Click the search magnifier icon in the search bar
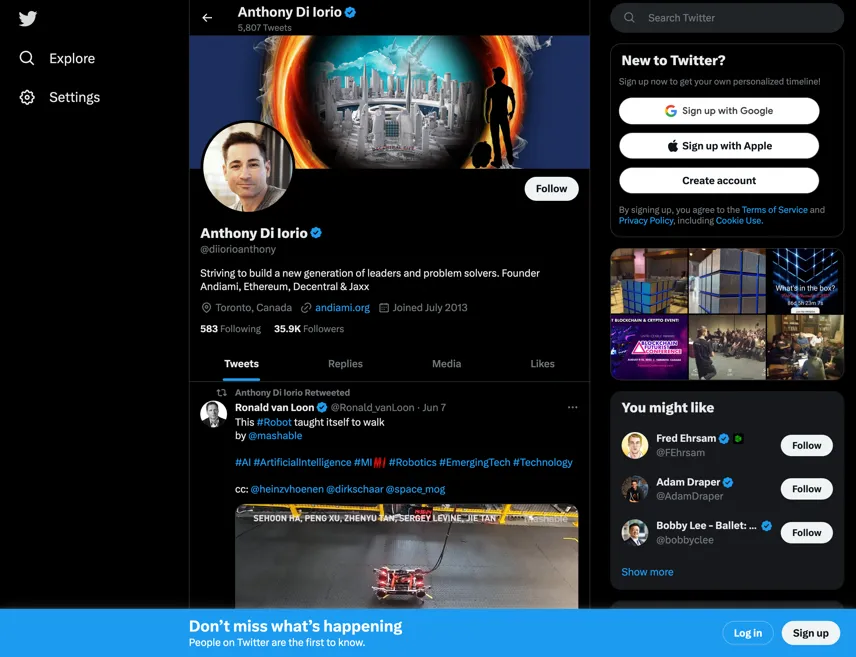This screenshot has height=657, width=856. [629, 18]
